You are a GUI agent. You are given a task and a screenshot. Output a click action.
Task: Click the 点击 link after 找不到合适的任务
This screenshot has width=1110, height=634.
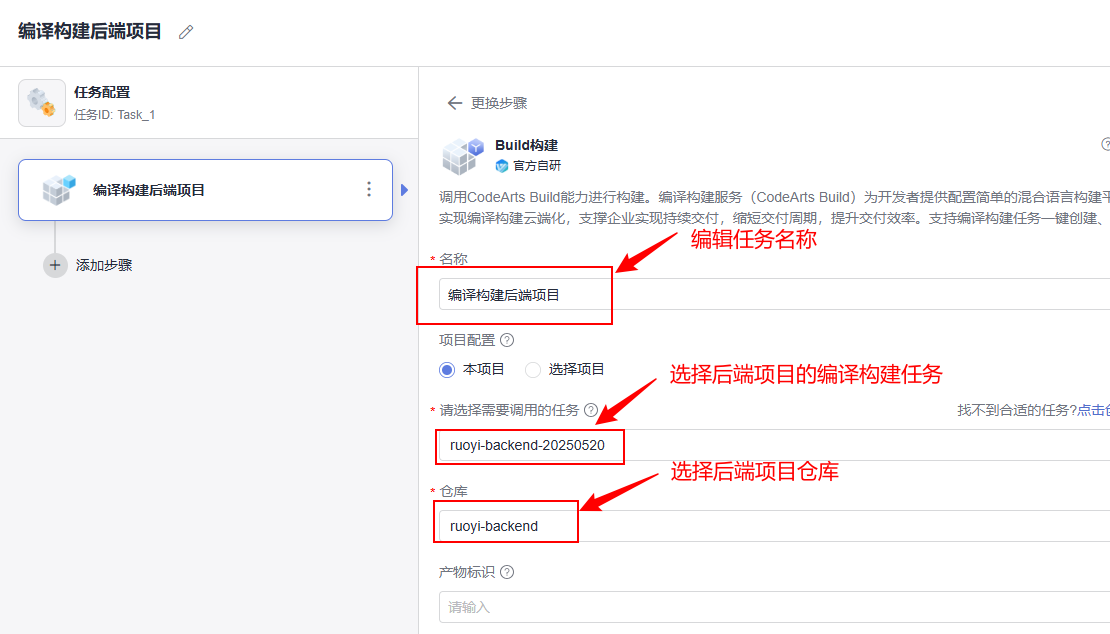coord(1094,410)
